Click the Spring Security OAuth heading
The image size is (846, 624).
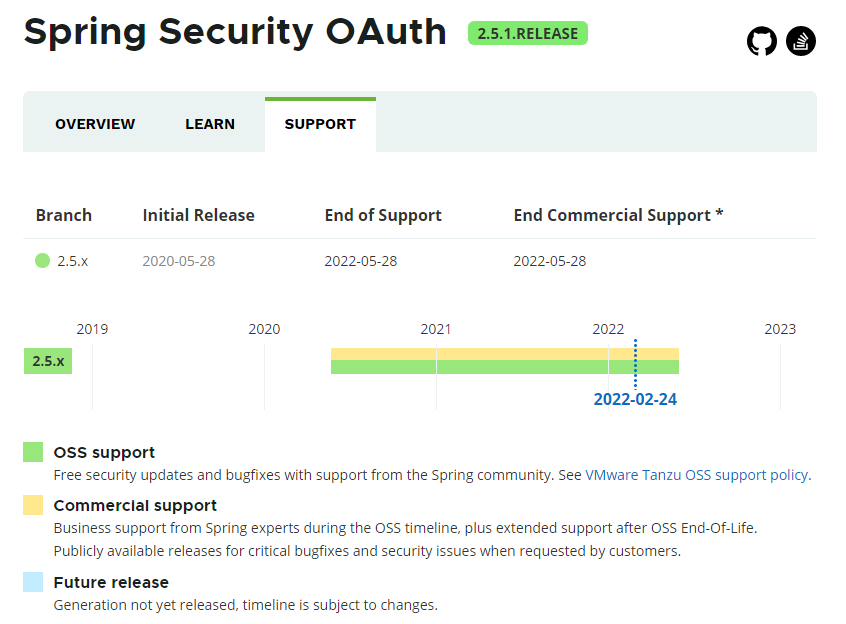(235, 32)
